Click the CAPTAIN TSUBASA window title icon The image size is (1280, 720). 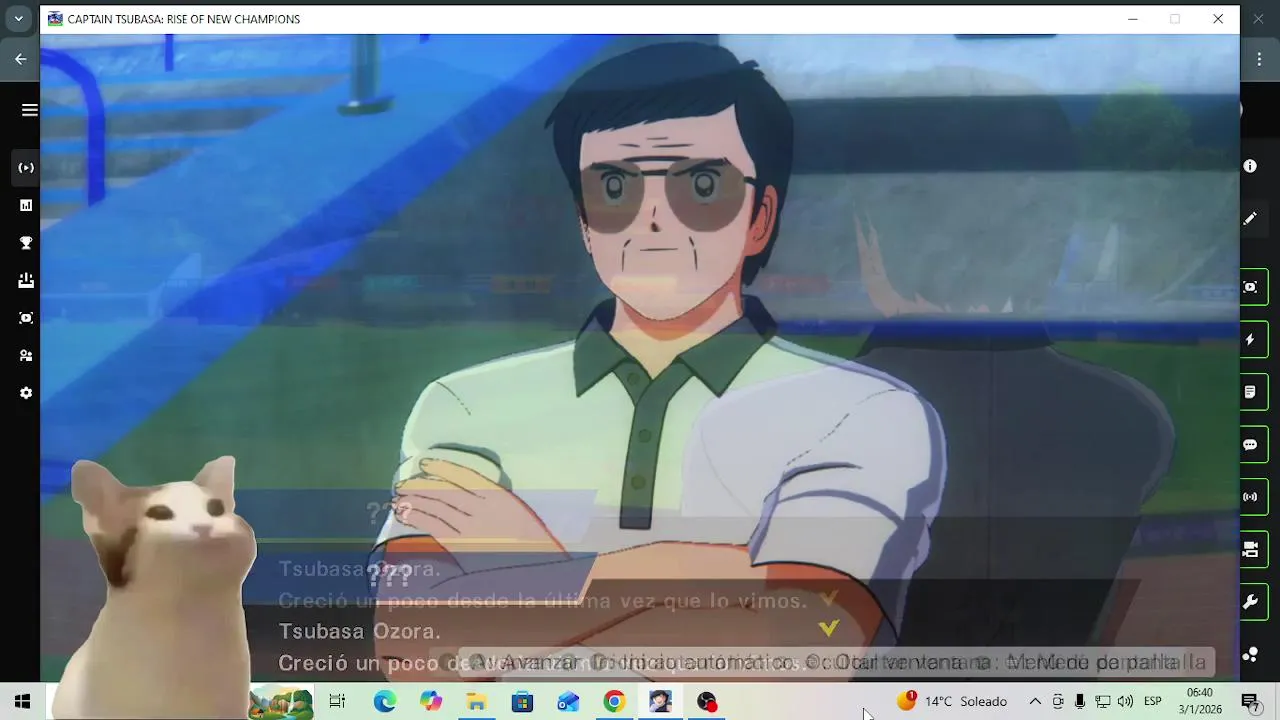(x=55, y=19)
